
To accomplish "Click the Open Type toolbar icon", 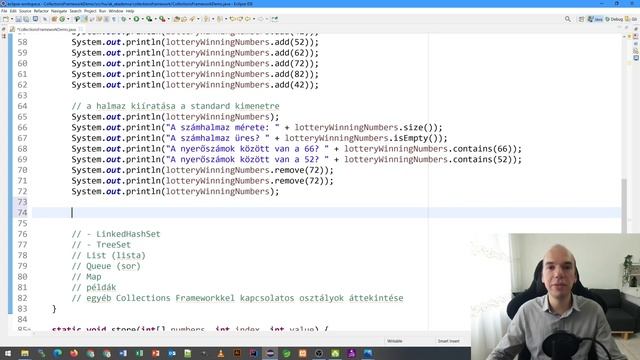I will pyautogui.click(x=176, y=19).
